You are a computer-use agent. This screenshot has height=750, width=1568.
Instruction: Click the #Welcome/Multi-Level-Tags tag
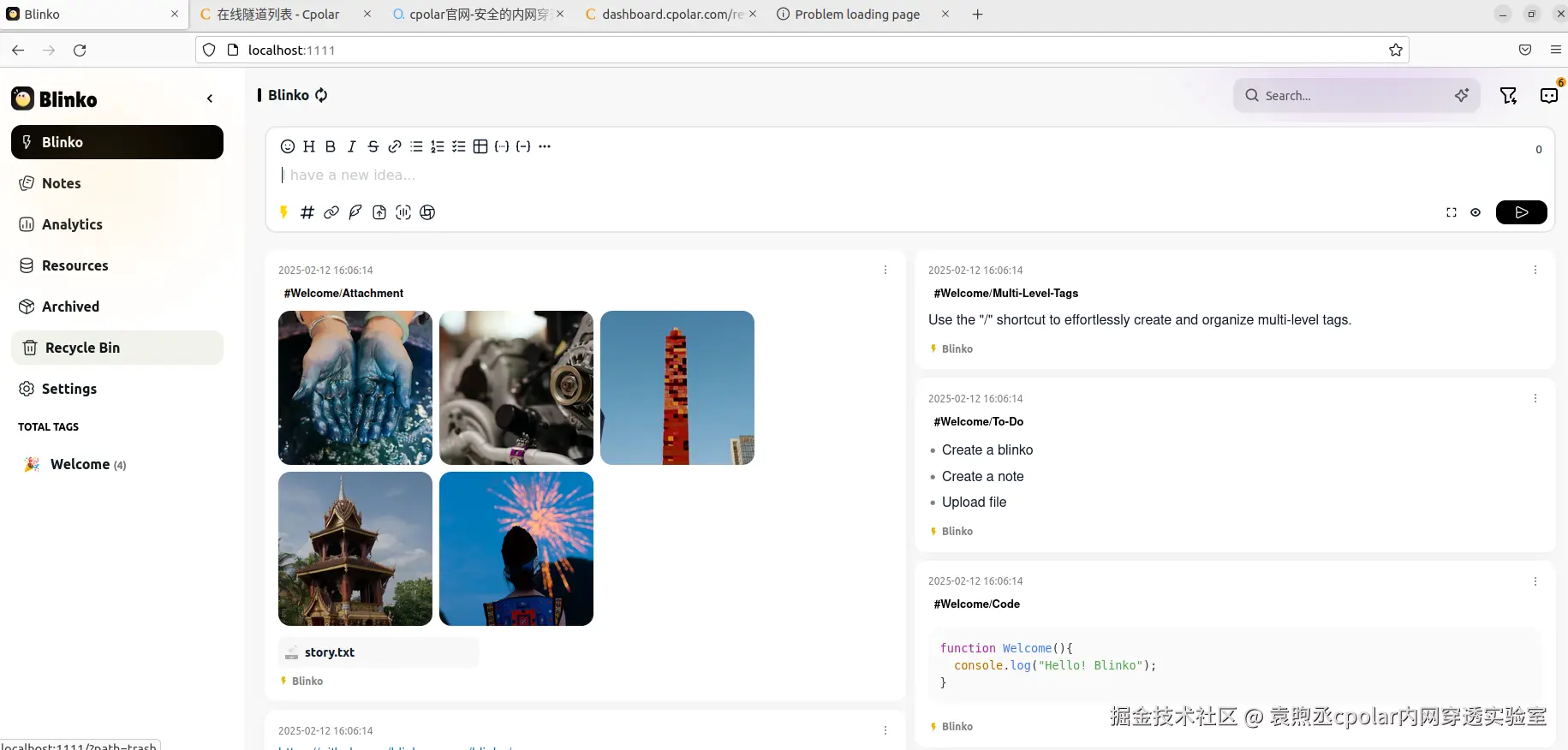[1006, 293]
